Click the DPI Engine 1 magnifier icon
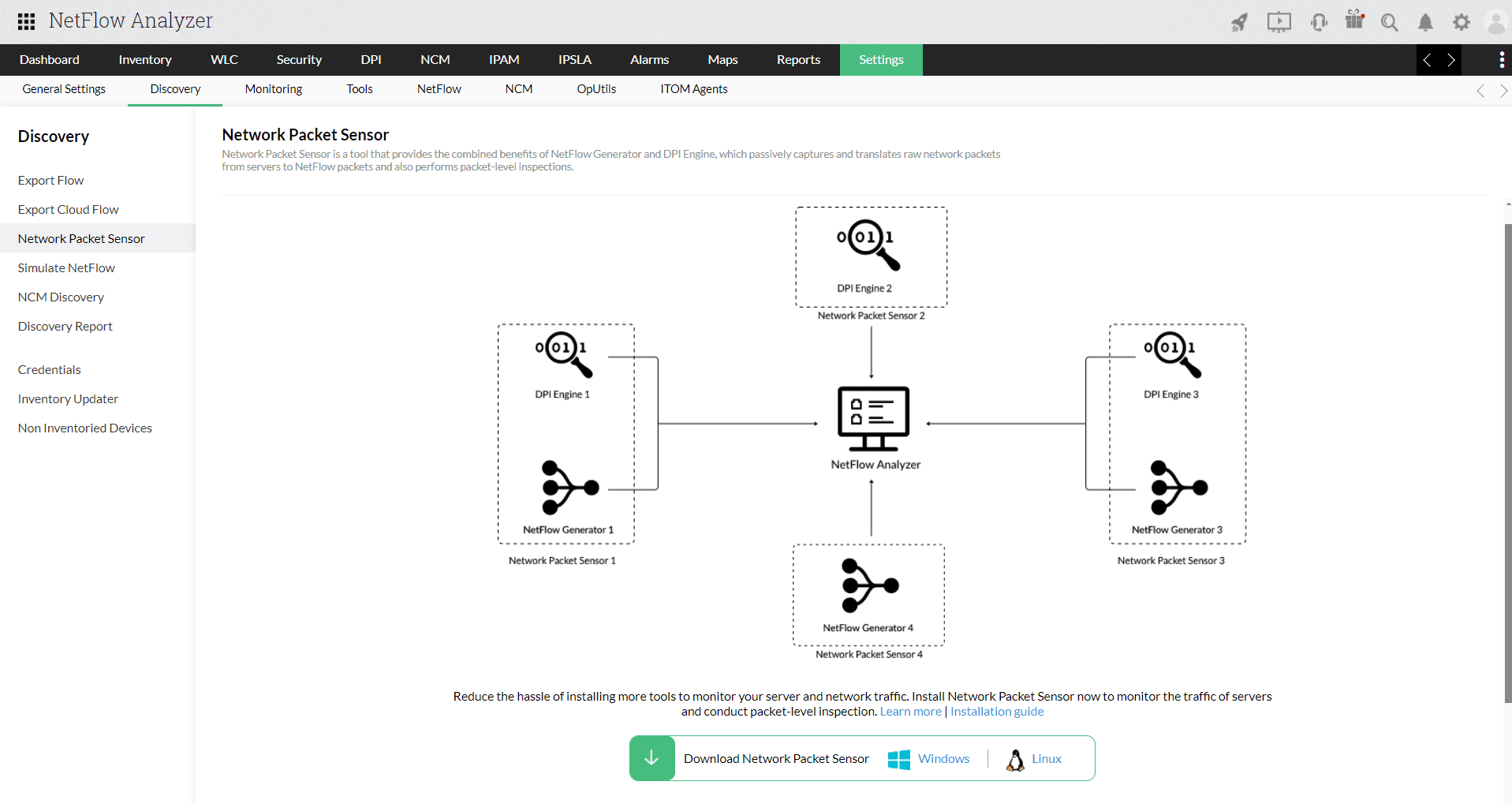This screenshot has width=1512, height=804. click(x=565, y=354)
